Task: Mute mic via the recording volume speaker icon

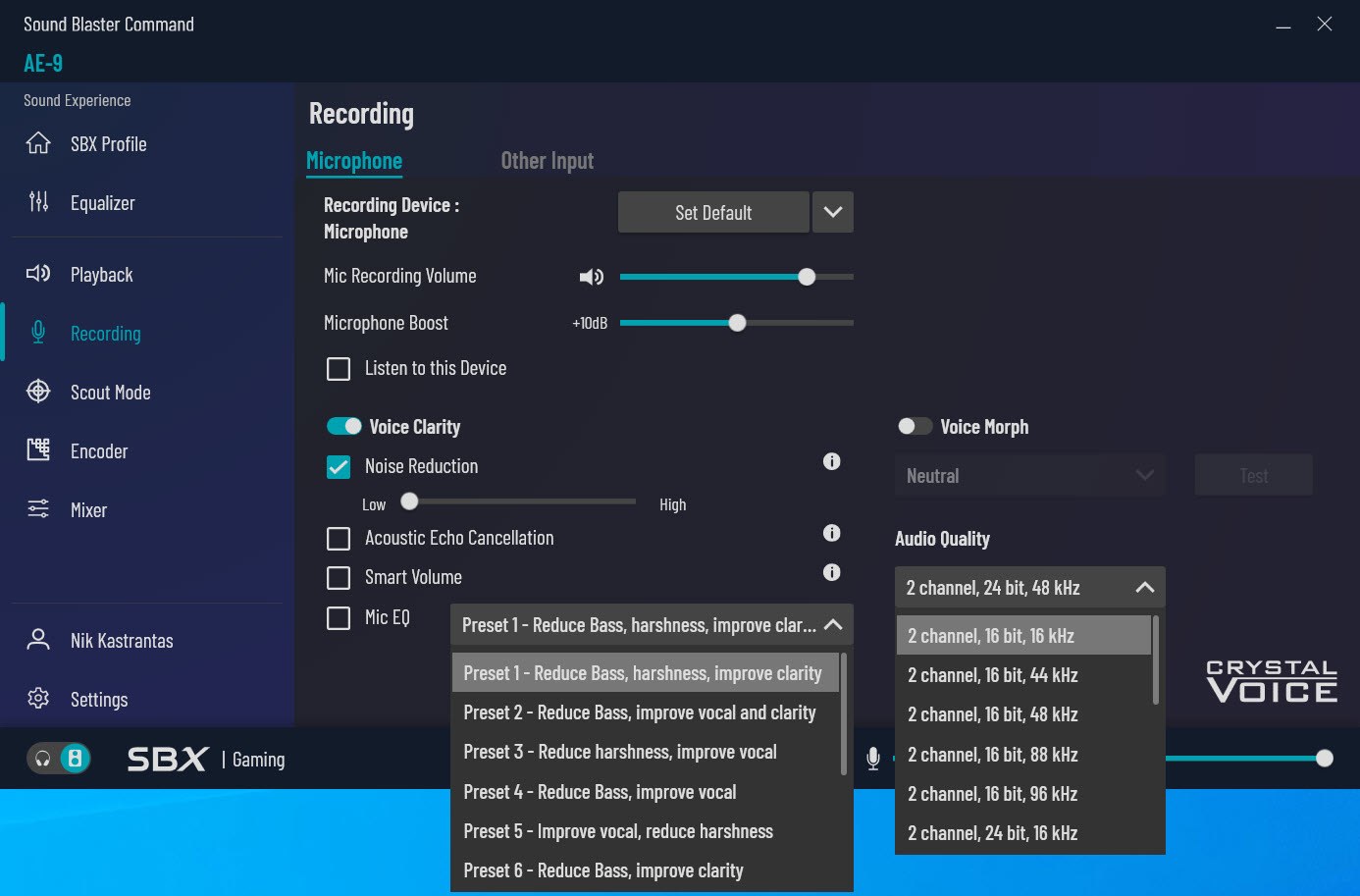Action: [592, 277]
